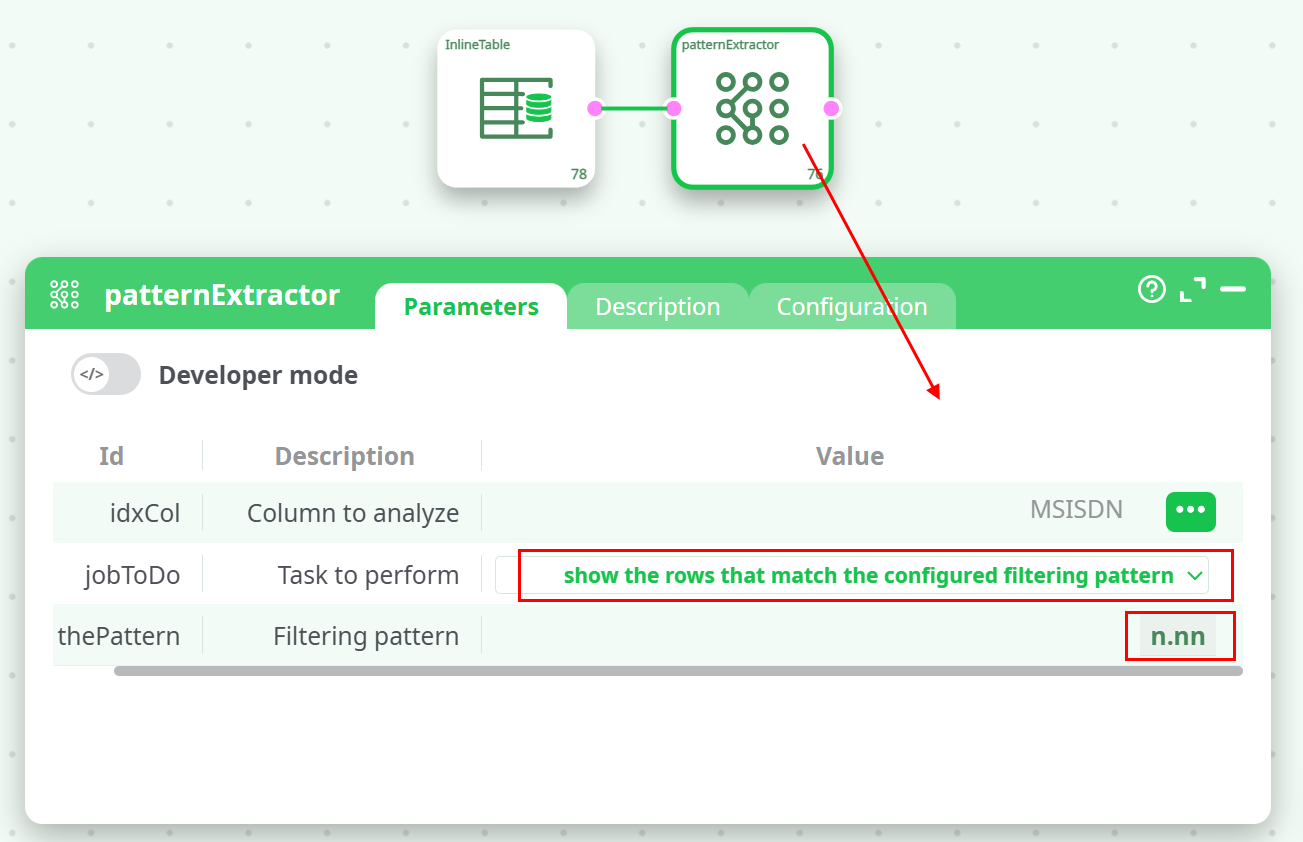Select the Parameters tab
Image resolution: width=1303 pixels, height=842 pixels.
471,307
